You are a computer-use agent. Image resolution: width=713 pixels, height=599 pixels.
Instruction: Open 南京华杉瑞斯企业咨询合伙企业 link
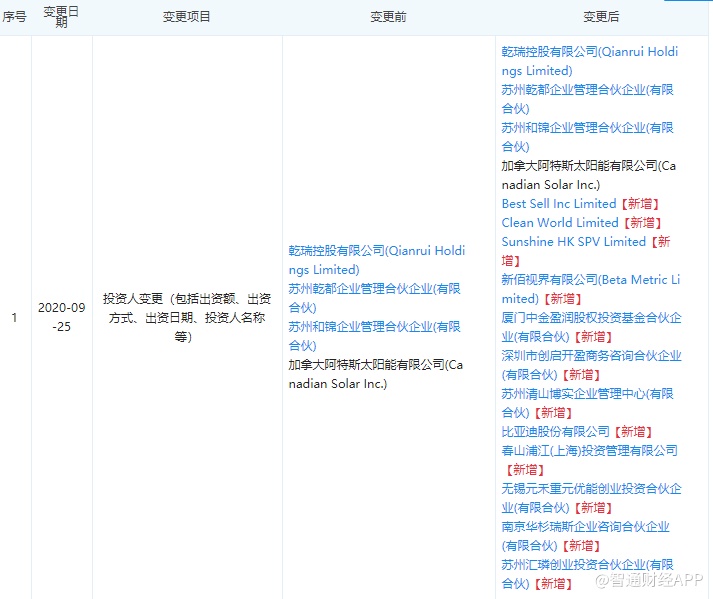tap(585, 536)
